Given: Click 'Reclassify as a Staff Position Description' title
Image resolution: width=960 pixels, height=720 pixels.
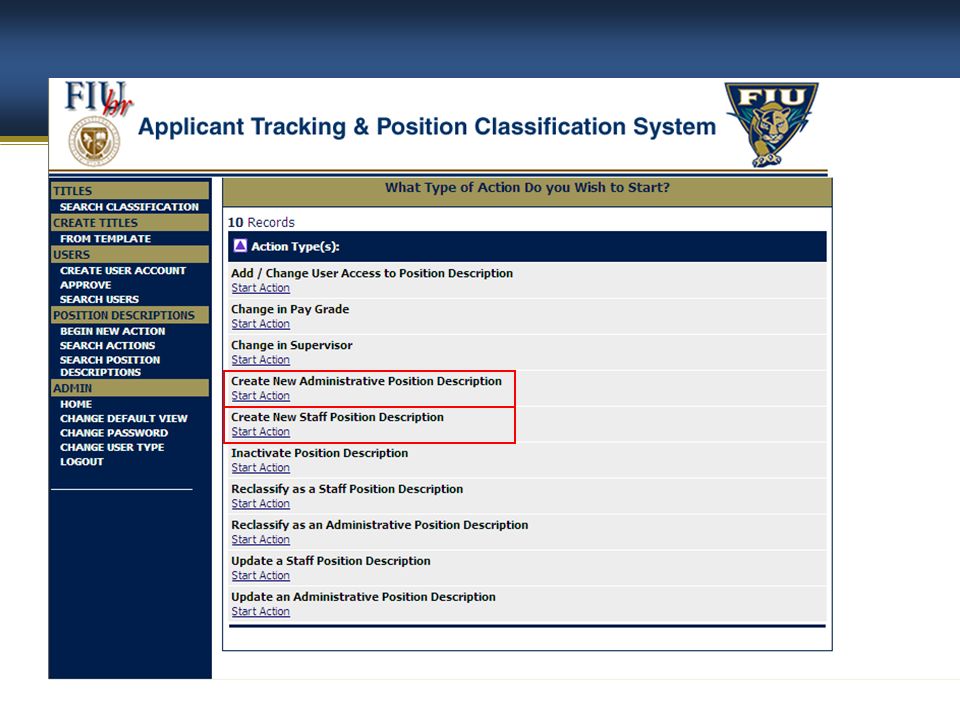Looking at the screenshot, I should (347, 489).
